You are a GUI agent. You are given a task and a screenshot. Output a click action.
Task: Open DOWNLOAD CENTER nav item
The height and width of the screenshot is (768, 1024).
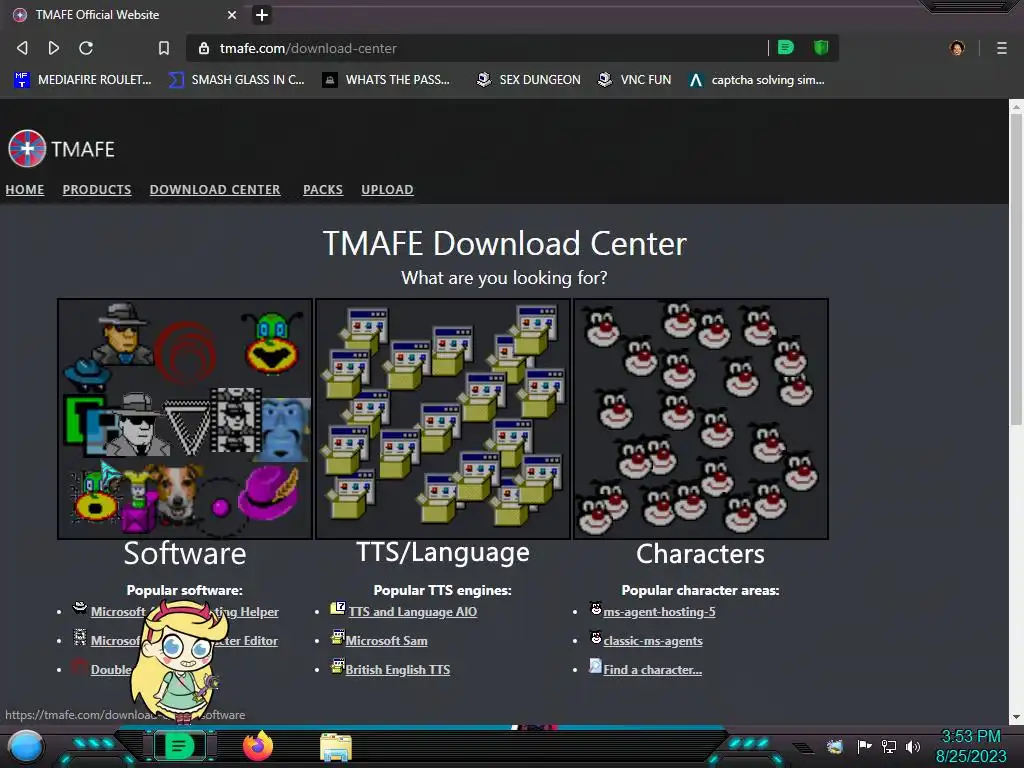tap(215, 189)
